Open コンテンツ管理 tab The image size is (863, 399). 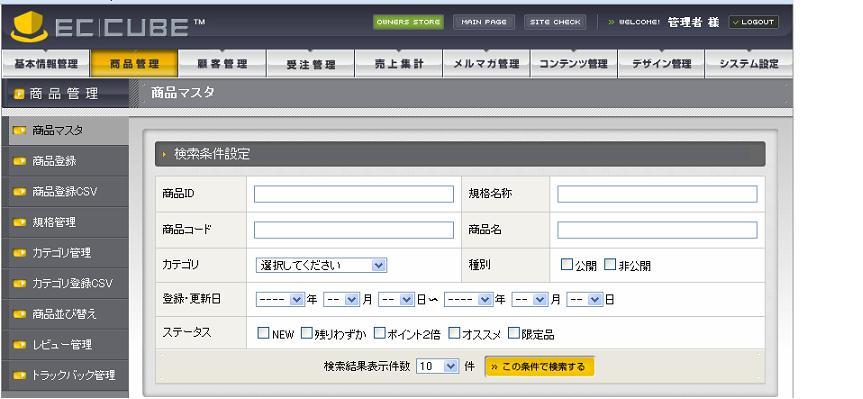coord(573,64)
